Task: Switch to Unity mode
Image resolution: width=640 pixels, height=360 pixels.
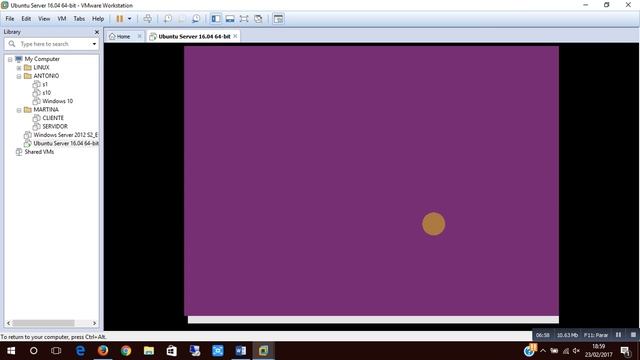Action: [258, 19]
